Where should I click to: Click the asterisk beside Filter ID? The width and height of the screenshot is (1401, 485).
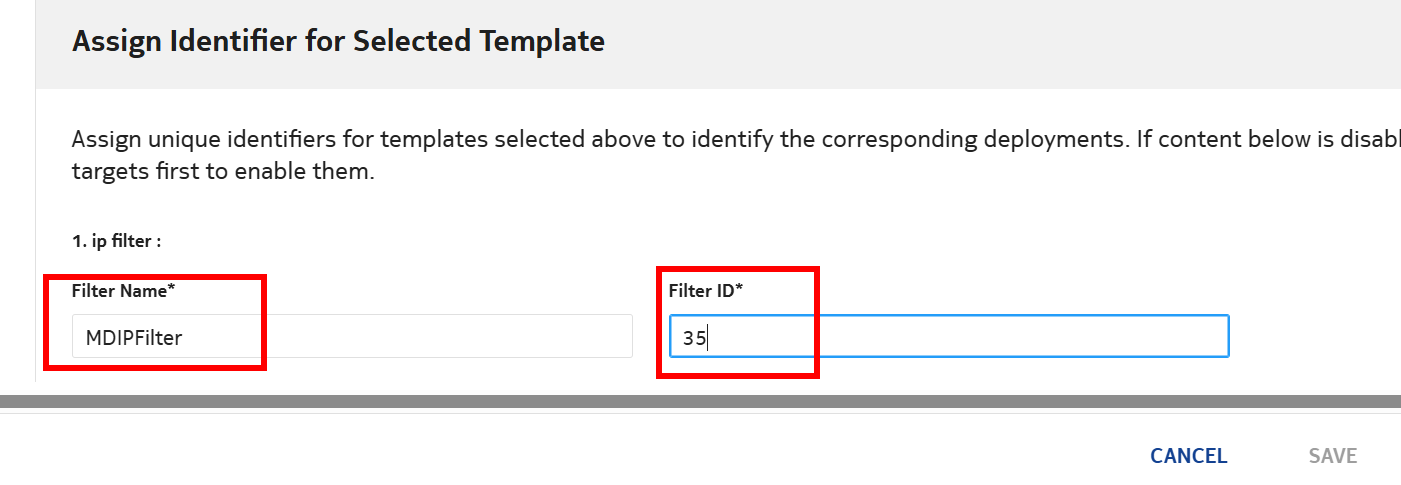[x=740, y=290]
